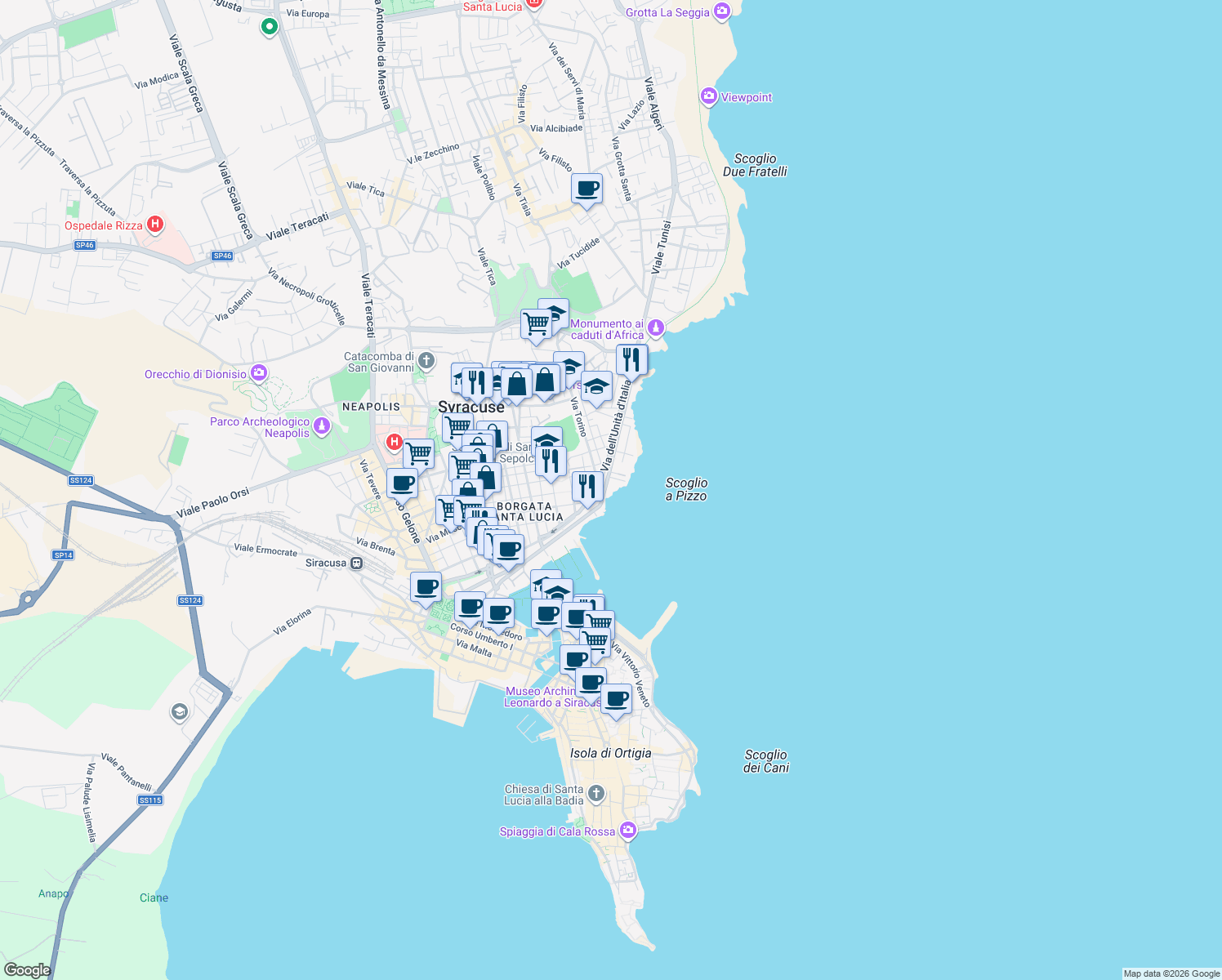Open the graduation cap marker near Via Torino
Image resolution: width=1222 pixels, height=980 pixels.
pyautogui.click(x=596, y=386)
